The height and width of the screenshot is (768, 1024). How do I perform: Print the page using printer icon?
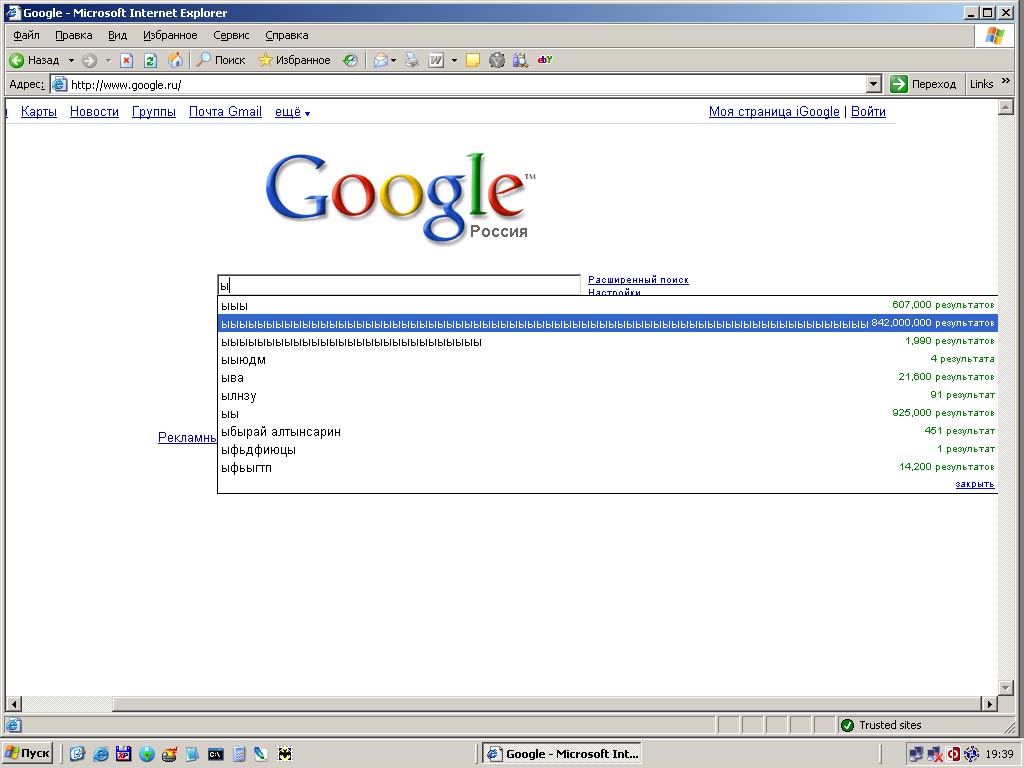(411, 61)
